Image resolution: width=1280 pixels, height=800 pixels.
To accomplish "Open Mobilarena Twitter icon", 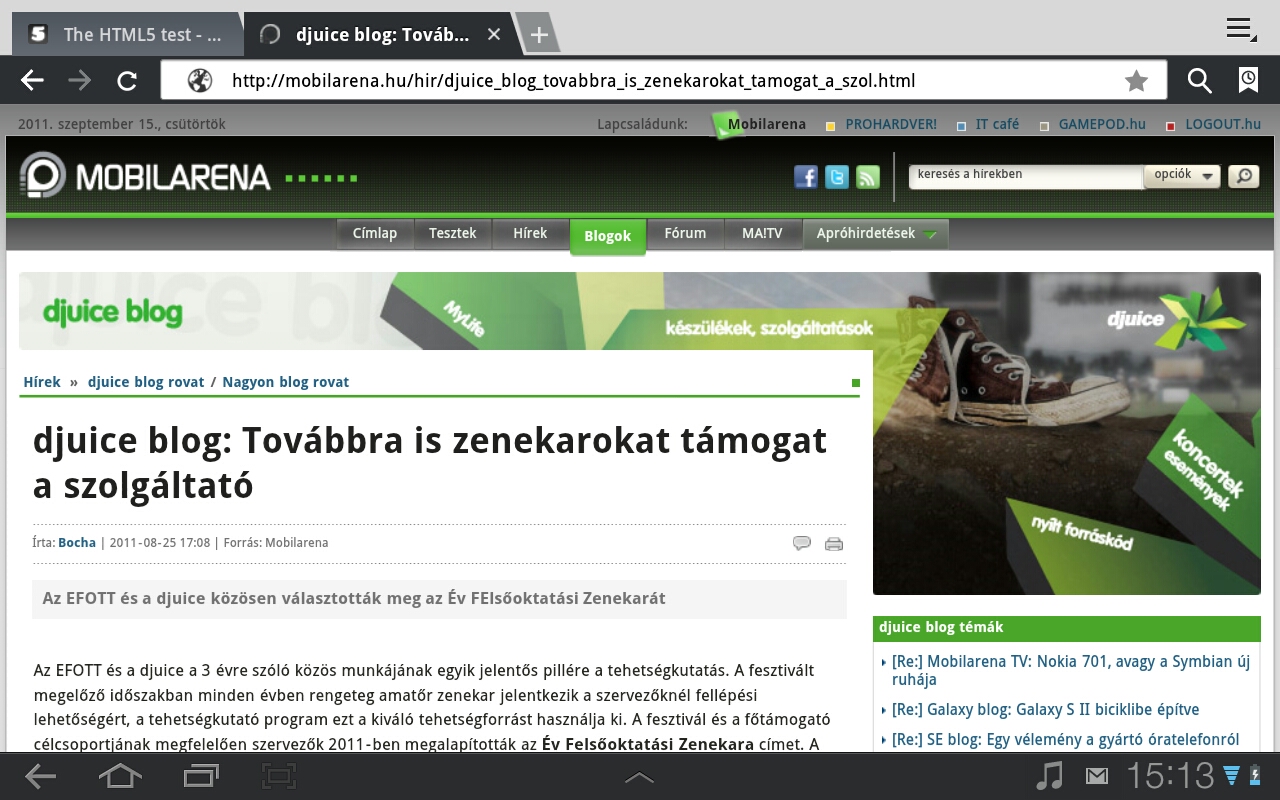I will [837, 177].
